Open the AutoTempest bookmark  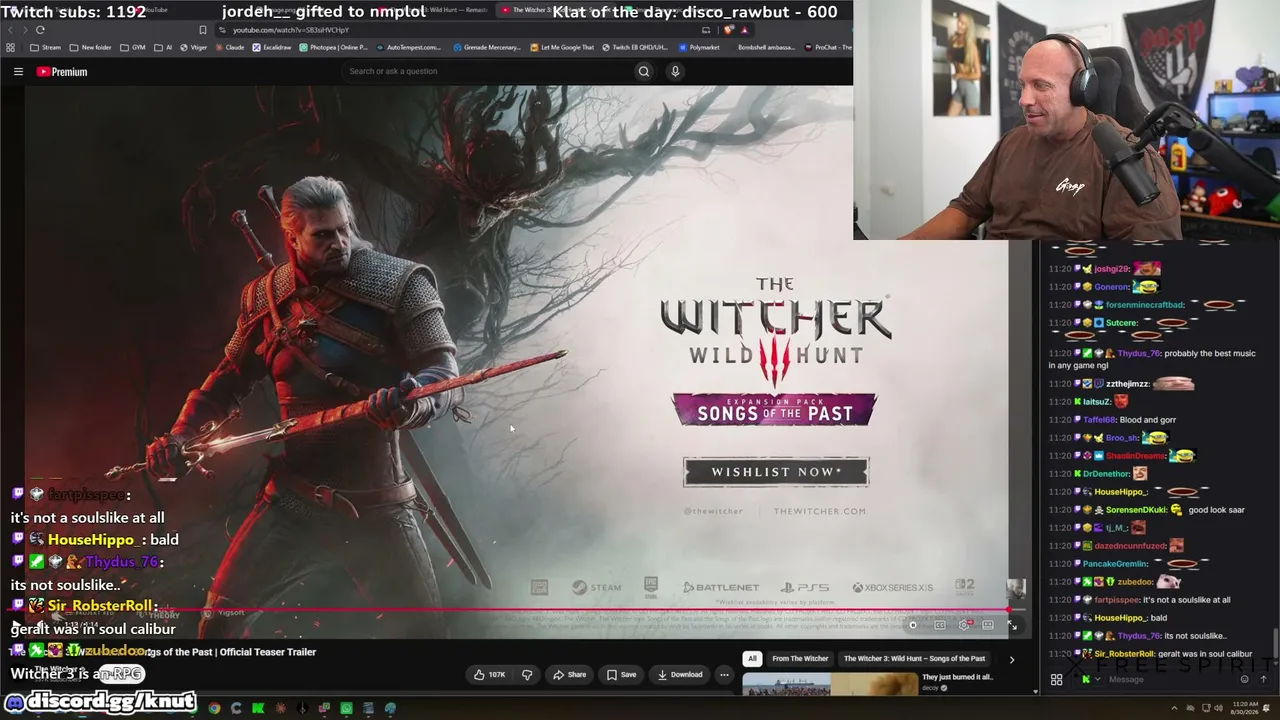tap(408, 47)
